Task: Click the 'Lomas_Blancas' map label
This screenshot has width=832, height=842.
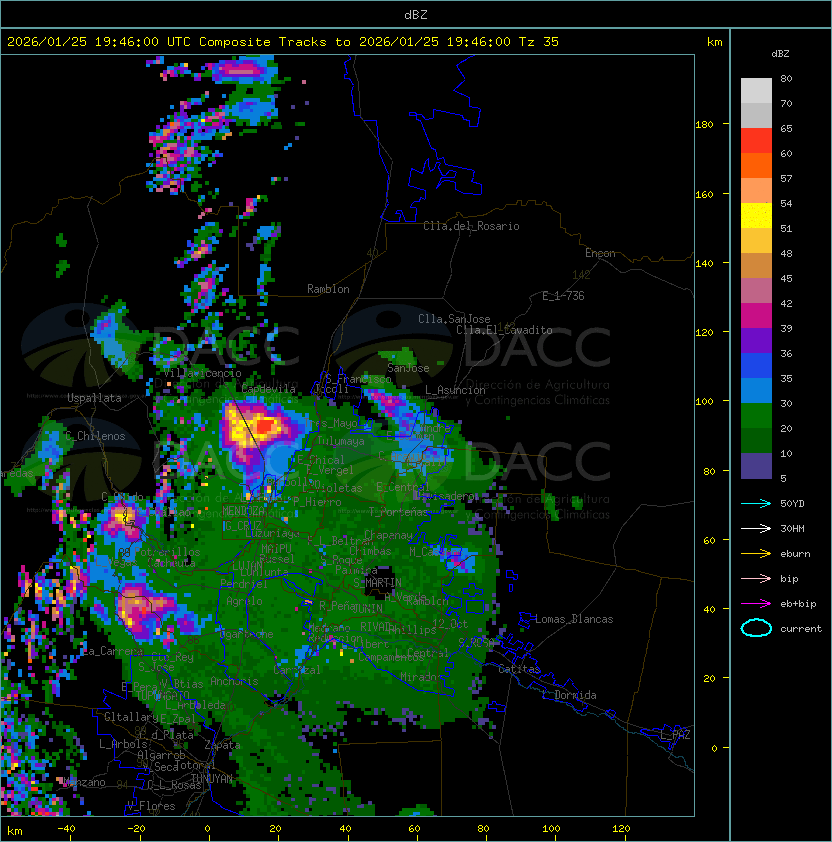Action: [x=574, y=619]
